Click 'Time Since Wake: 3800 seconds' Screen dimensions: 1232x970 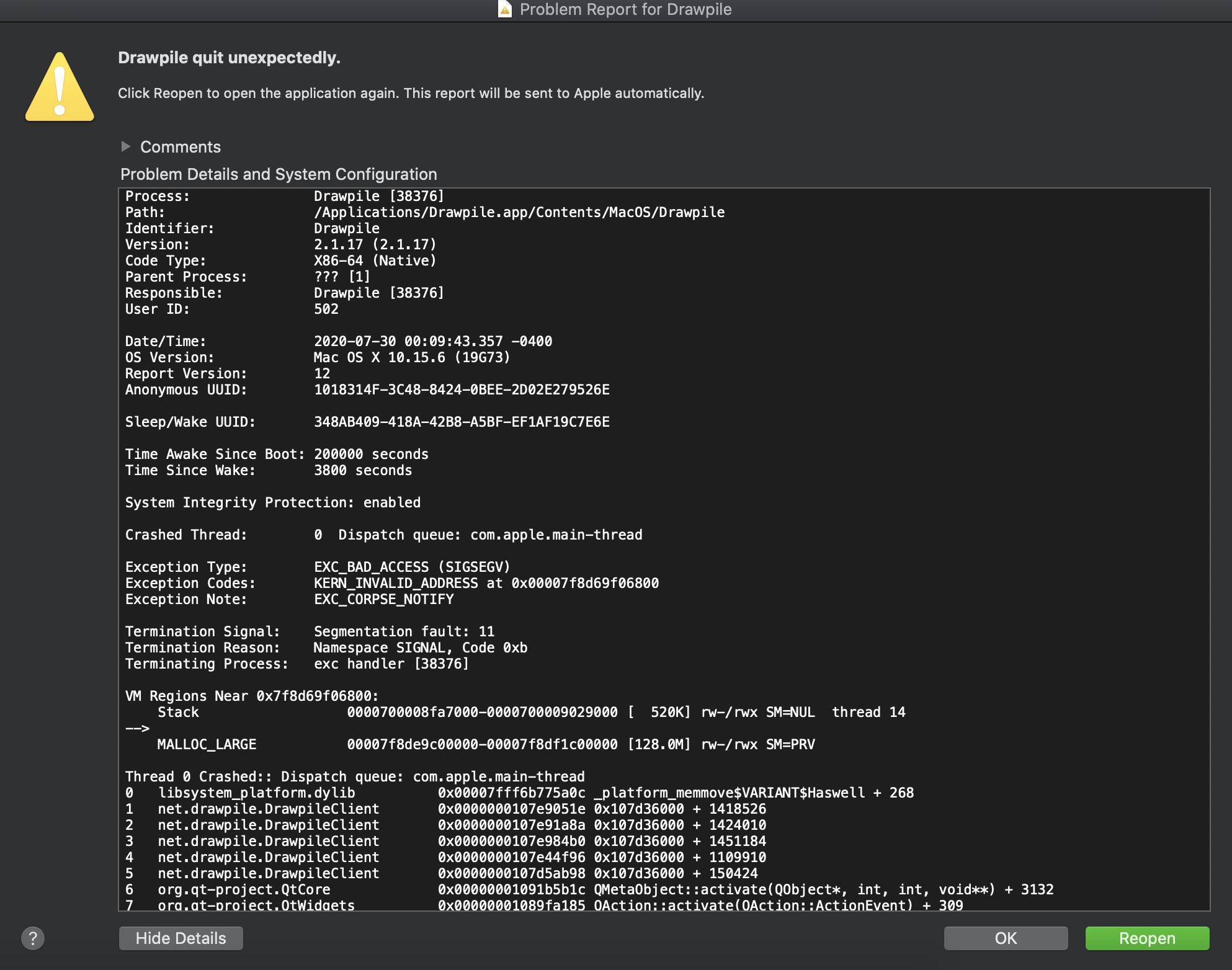point(269,470)
